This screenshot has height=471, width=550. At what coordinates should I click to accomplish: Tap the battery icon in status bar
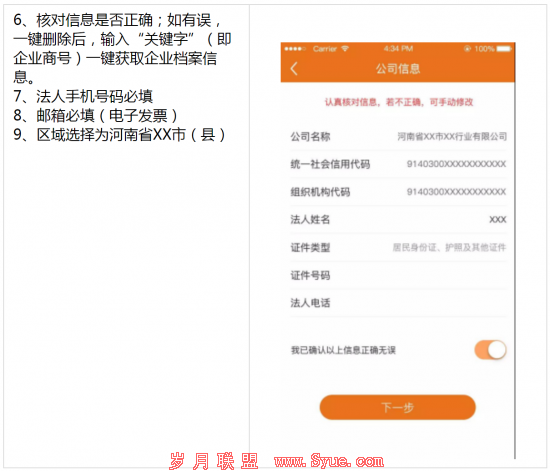pyautogui.click(x=504, y=49)
